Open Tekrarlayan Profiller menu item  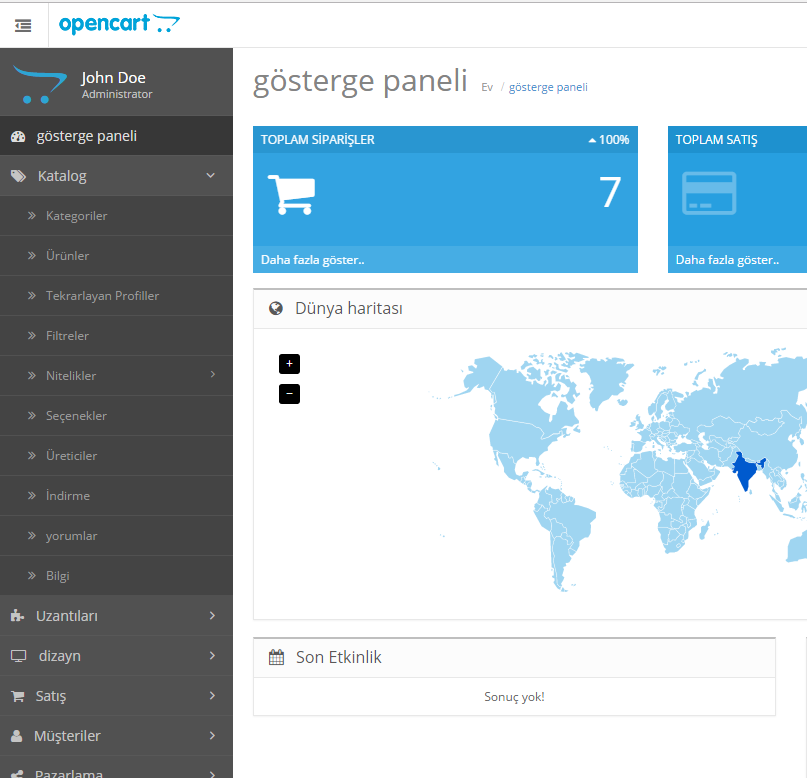pyautogui.click(x=116, y=296)
